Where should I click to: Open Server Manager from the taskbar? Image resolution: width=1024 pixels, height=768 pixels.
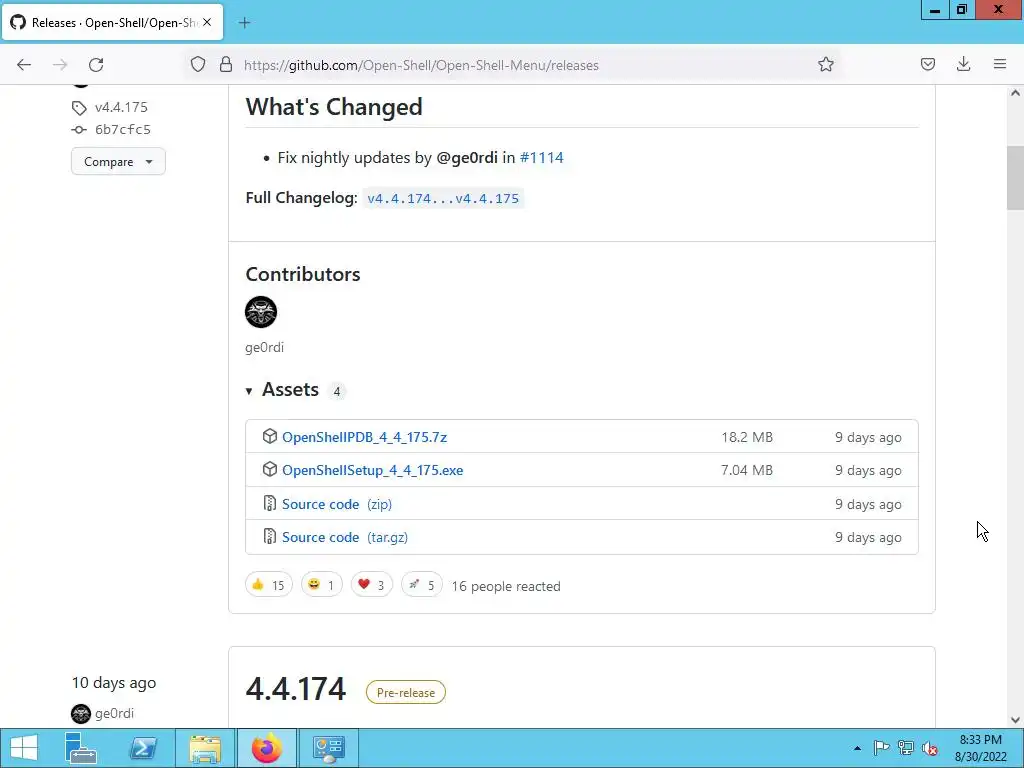point(81,748)
